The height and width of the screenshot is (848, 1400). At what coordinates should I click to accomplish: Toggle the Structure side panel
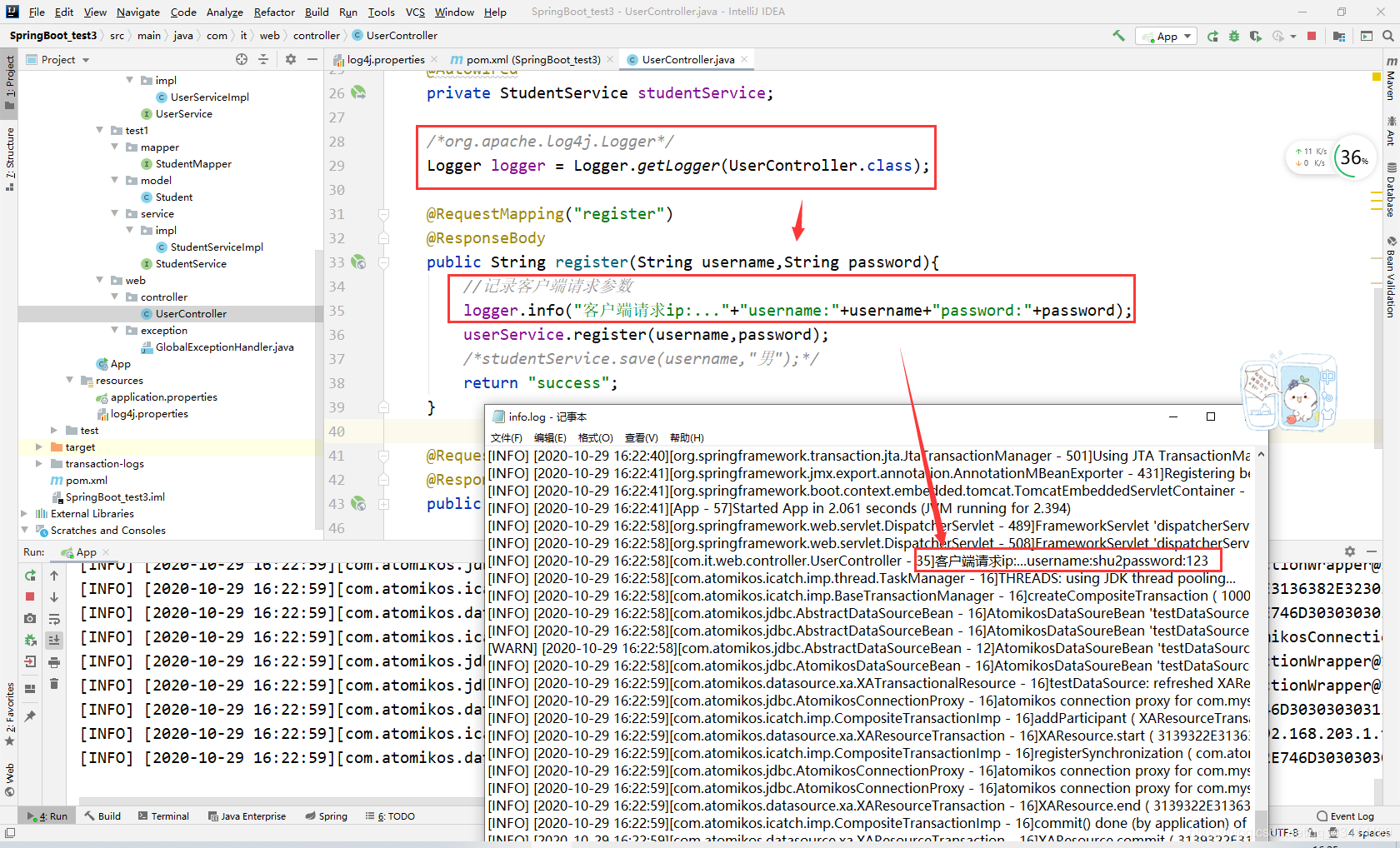pyautogui.click(x=10, y=159)
